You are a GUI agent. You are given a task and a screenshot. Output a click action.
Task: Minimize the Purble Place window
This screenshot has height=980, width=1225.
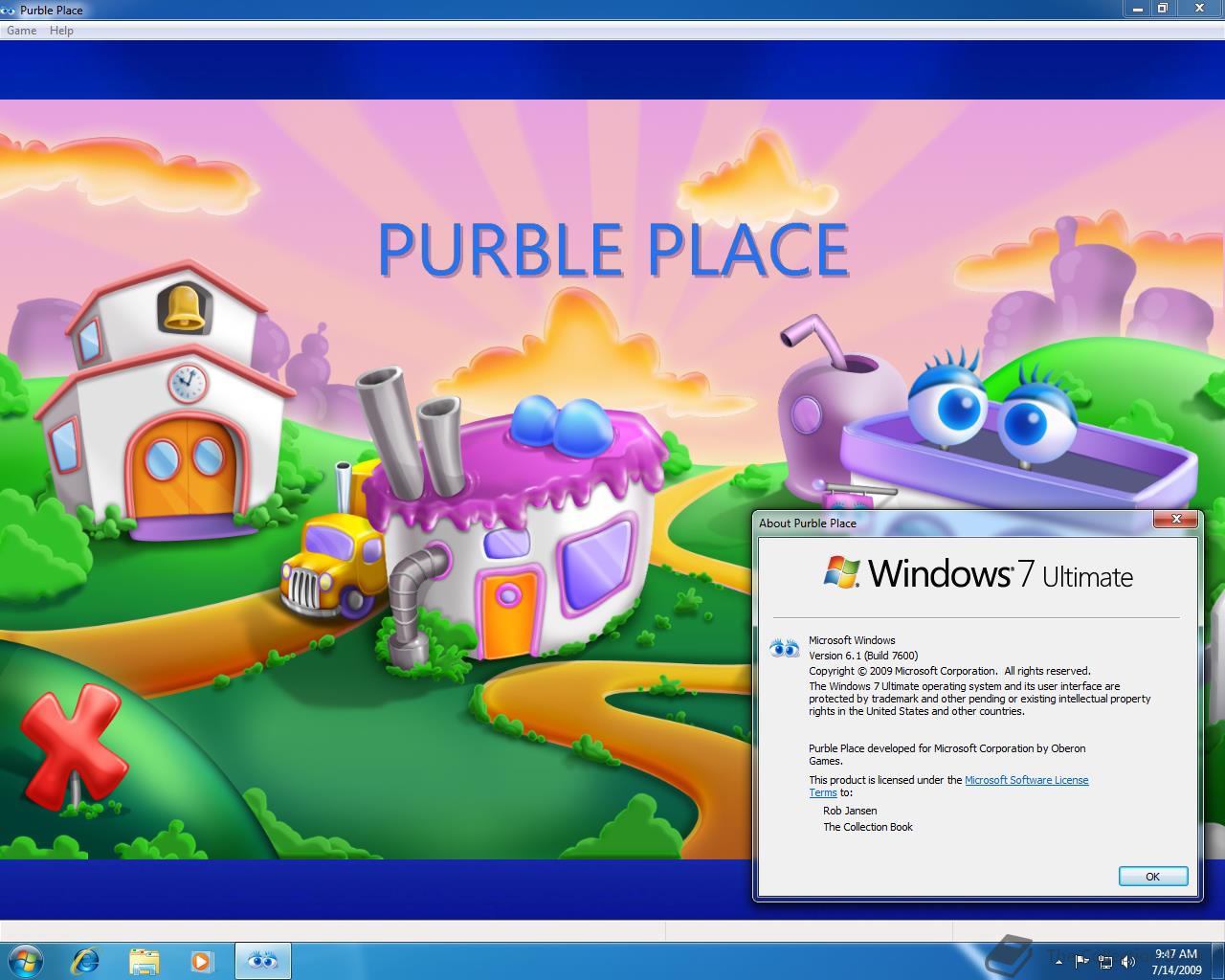pos(1136,8)
